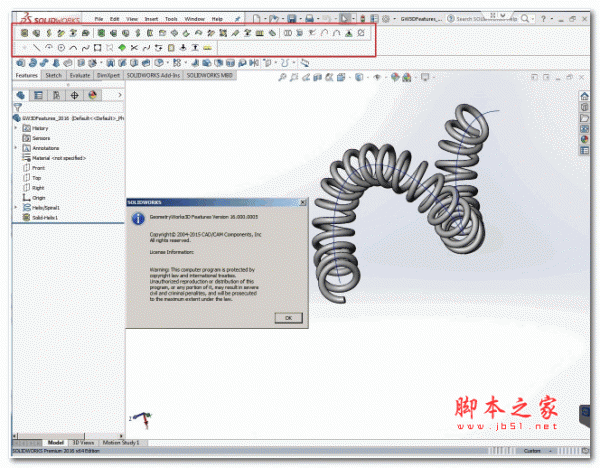
Task: Click the yellow ruler measure icon
Action: click(207, 48)
